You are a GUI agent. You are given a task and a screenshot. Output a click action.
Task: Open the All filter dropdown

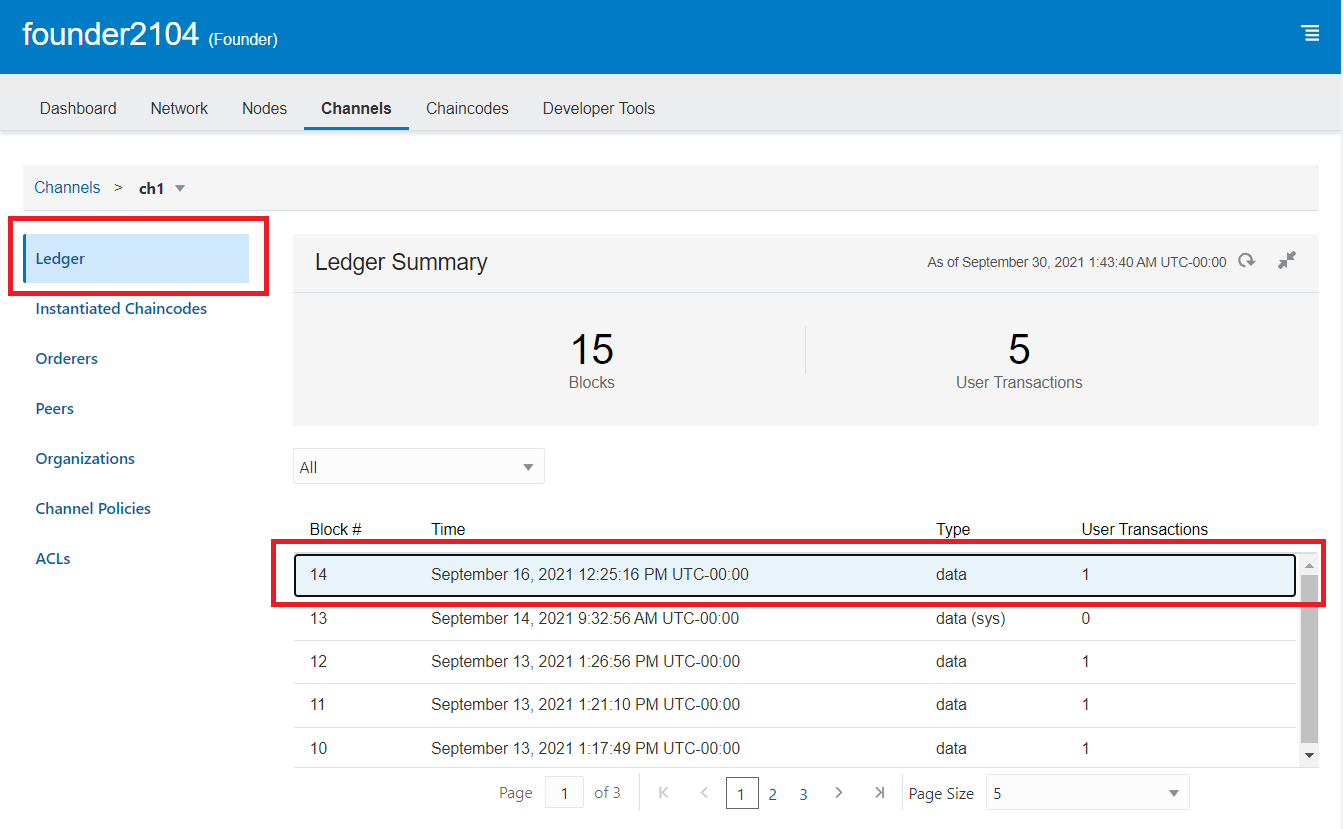pos(418,467)
